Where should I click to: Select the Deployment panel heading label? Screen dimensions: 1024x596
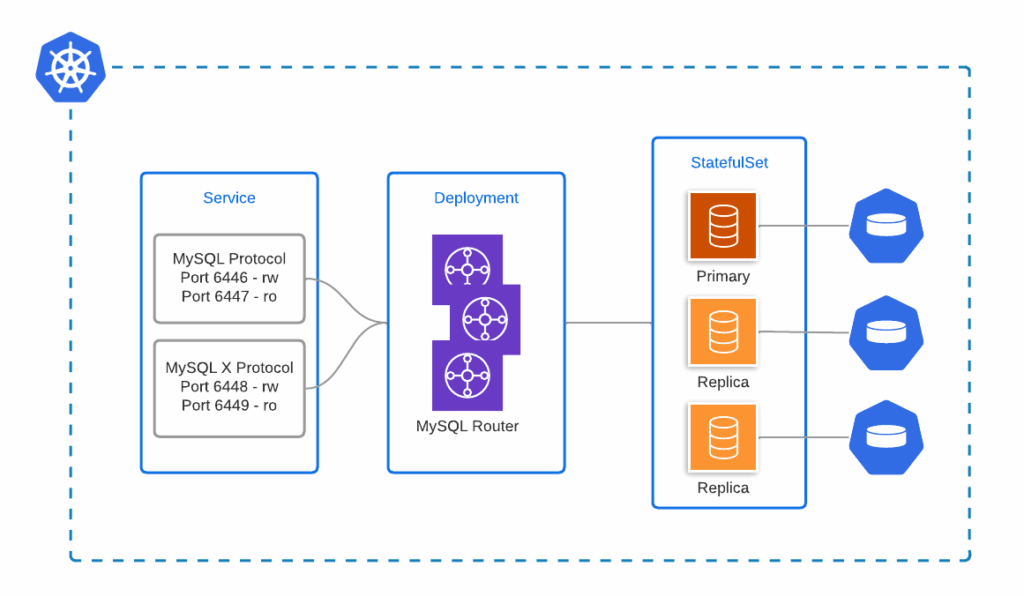pos(476,198)
